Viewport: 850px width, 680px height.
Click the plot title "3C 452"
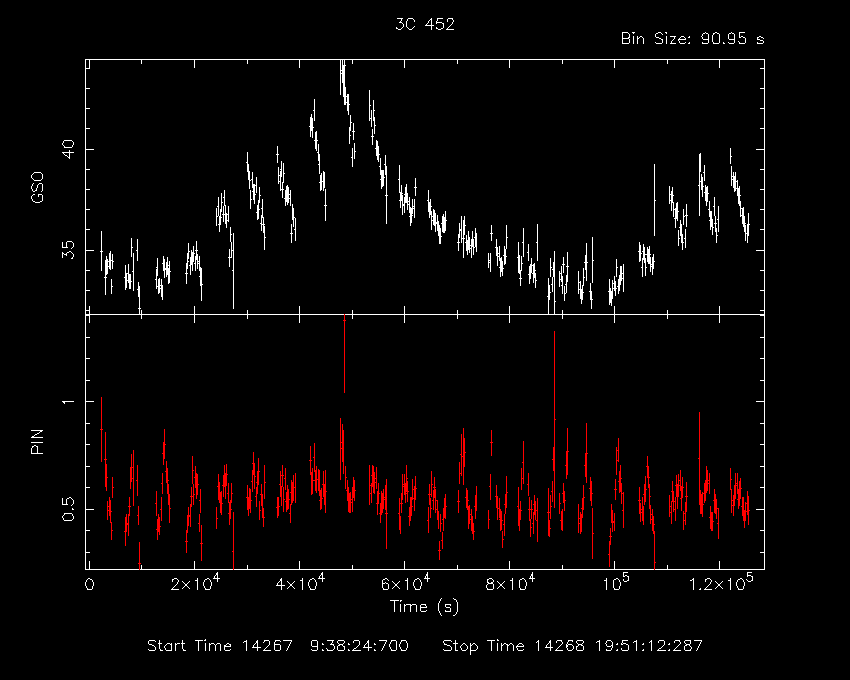coord(424,24)
